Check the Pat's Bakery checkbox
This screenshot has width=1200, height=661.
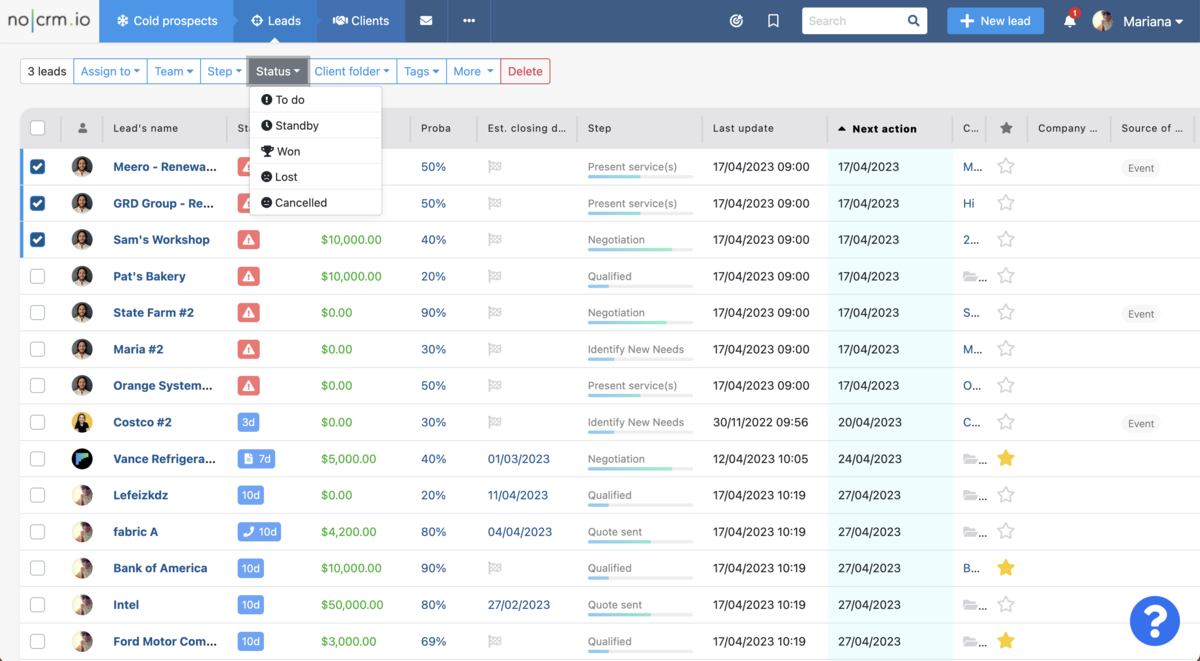(x=37, y=276)
